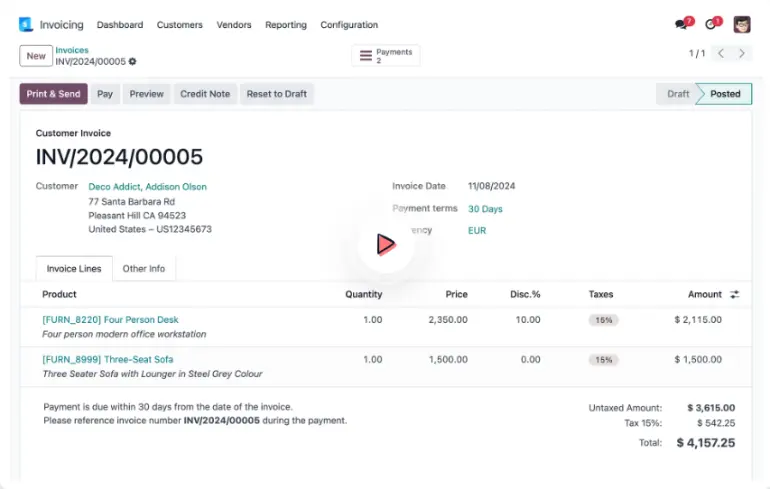Open the Payments smart button
The image size is (770, 489).
coord(386,56)
